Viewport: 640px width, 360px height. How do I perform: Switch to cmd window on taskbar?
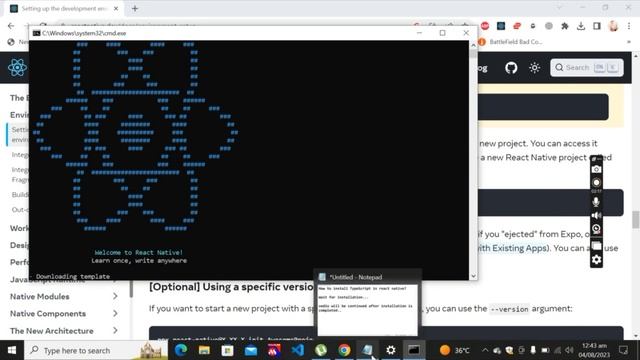tap(414, 350)
